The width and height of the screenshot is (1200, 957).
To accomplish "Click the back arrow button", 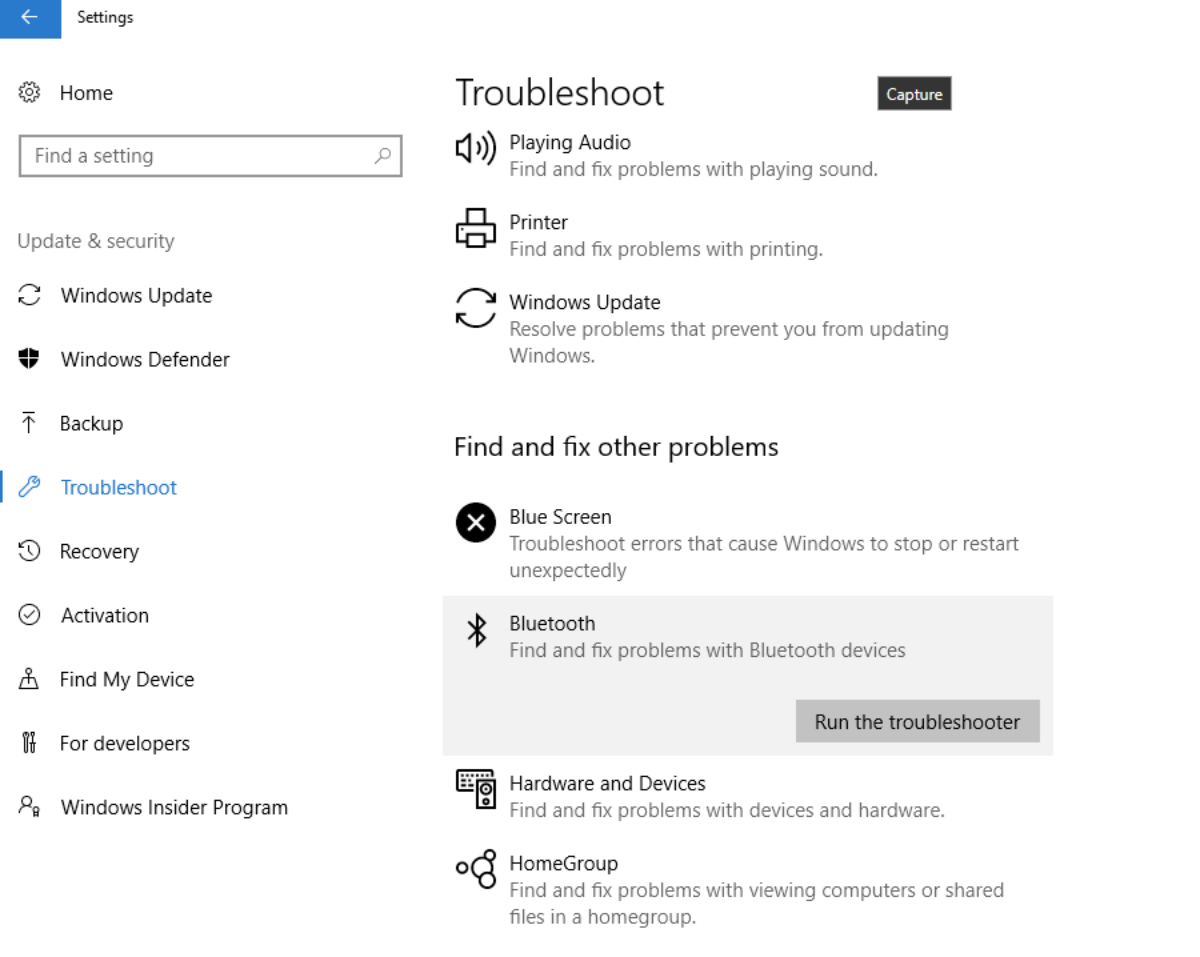I will (30, 18).
